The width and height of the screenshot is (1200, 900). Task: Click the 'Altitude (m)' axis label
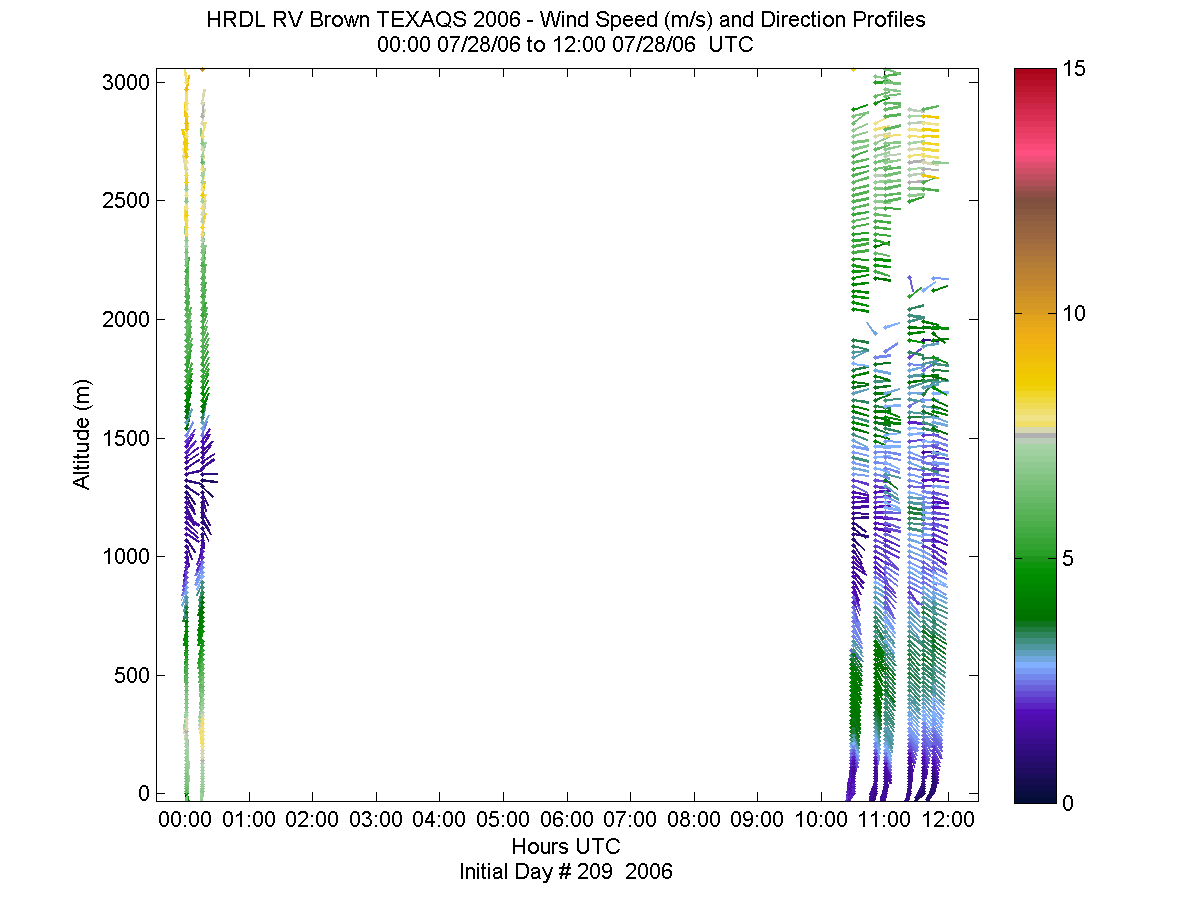[x=81, y=433]
